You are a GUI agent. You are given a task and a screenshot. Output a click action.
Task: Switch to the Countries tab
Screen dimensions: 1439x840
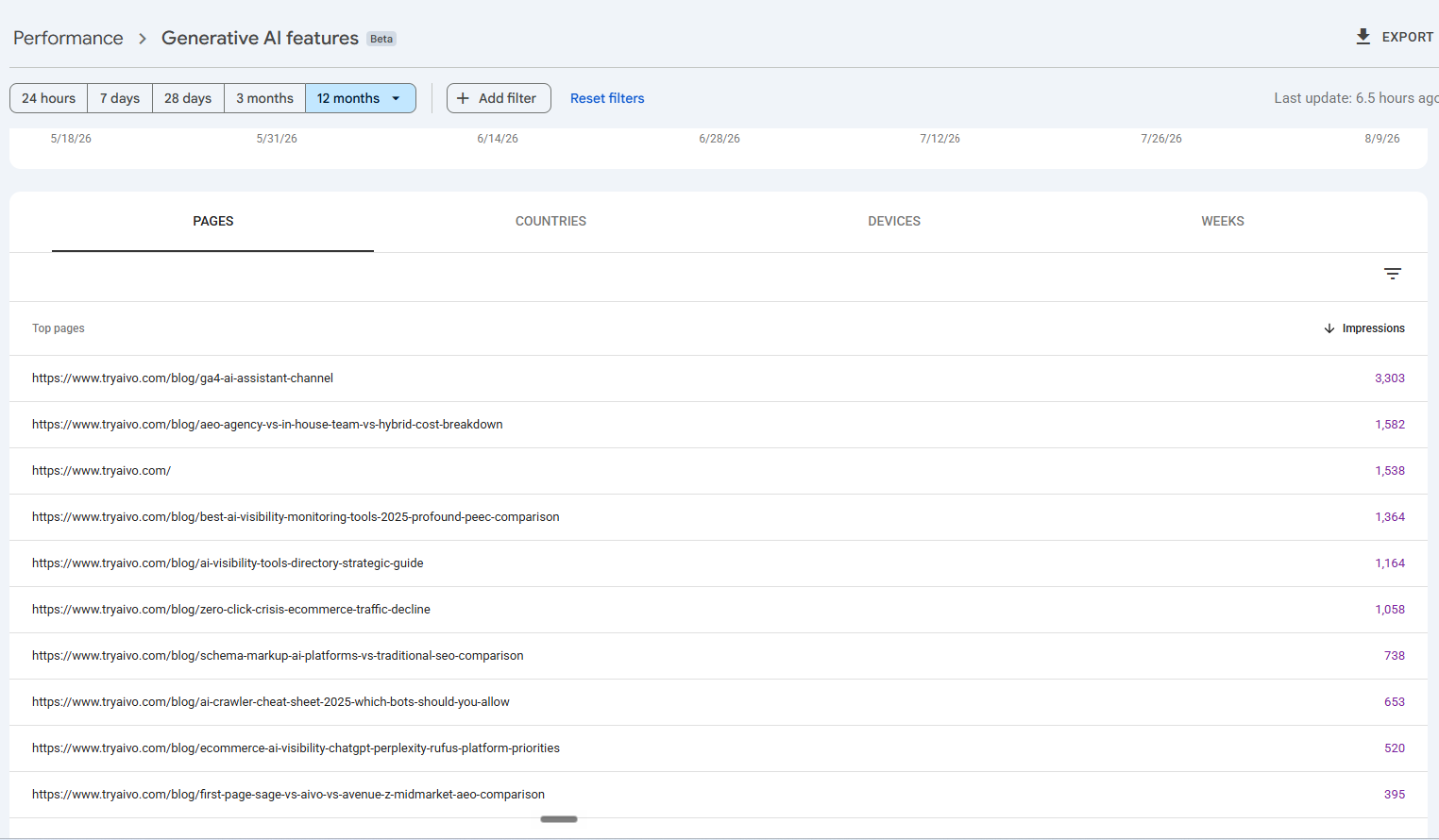point(550,221)
